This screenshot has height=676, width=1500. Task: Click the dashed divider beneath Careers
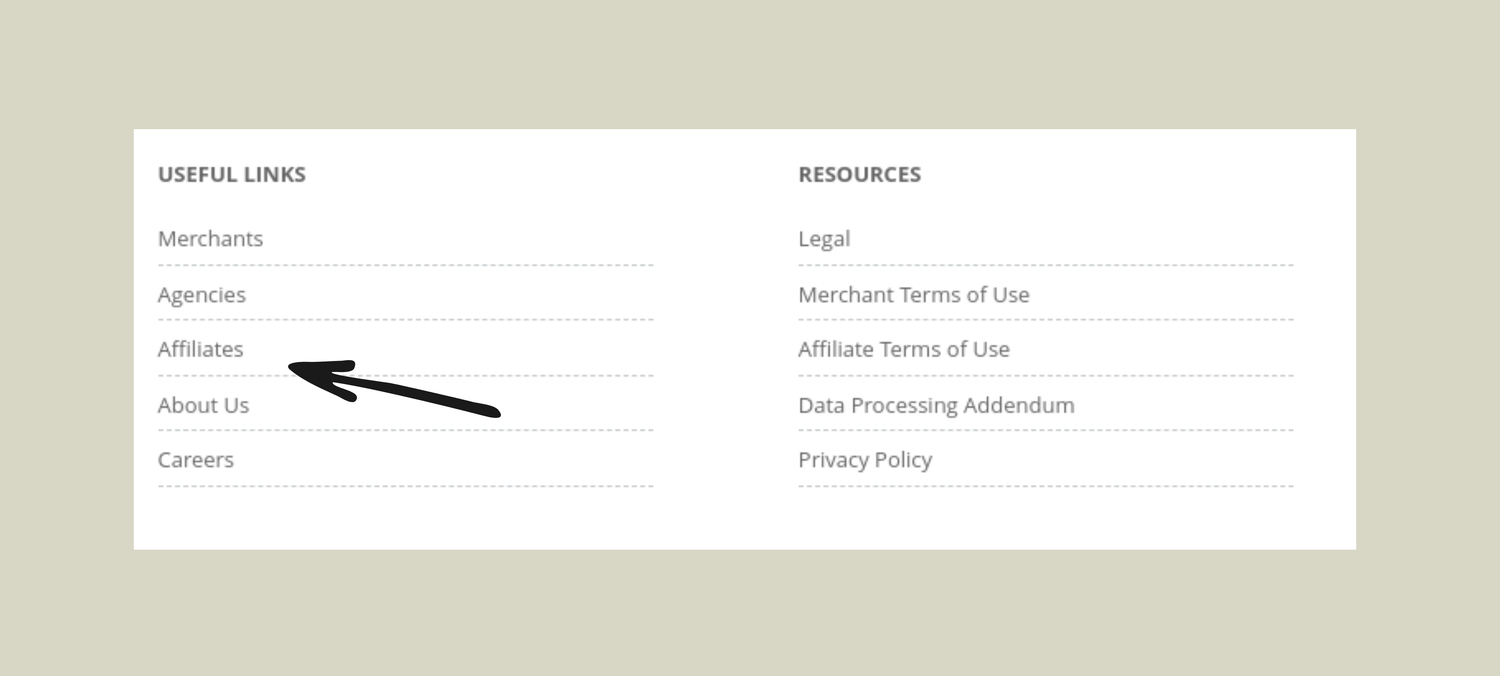click(405, 487)
